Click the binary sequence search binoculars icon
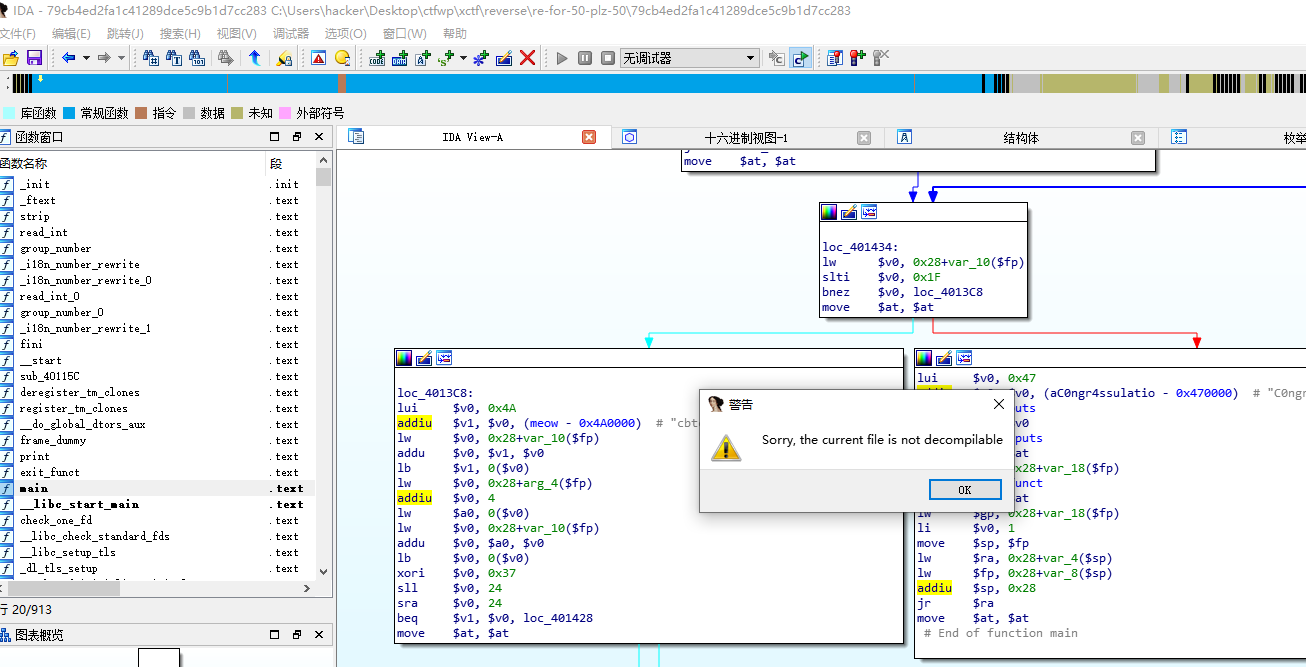 click(197, 58)
